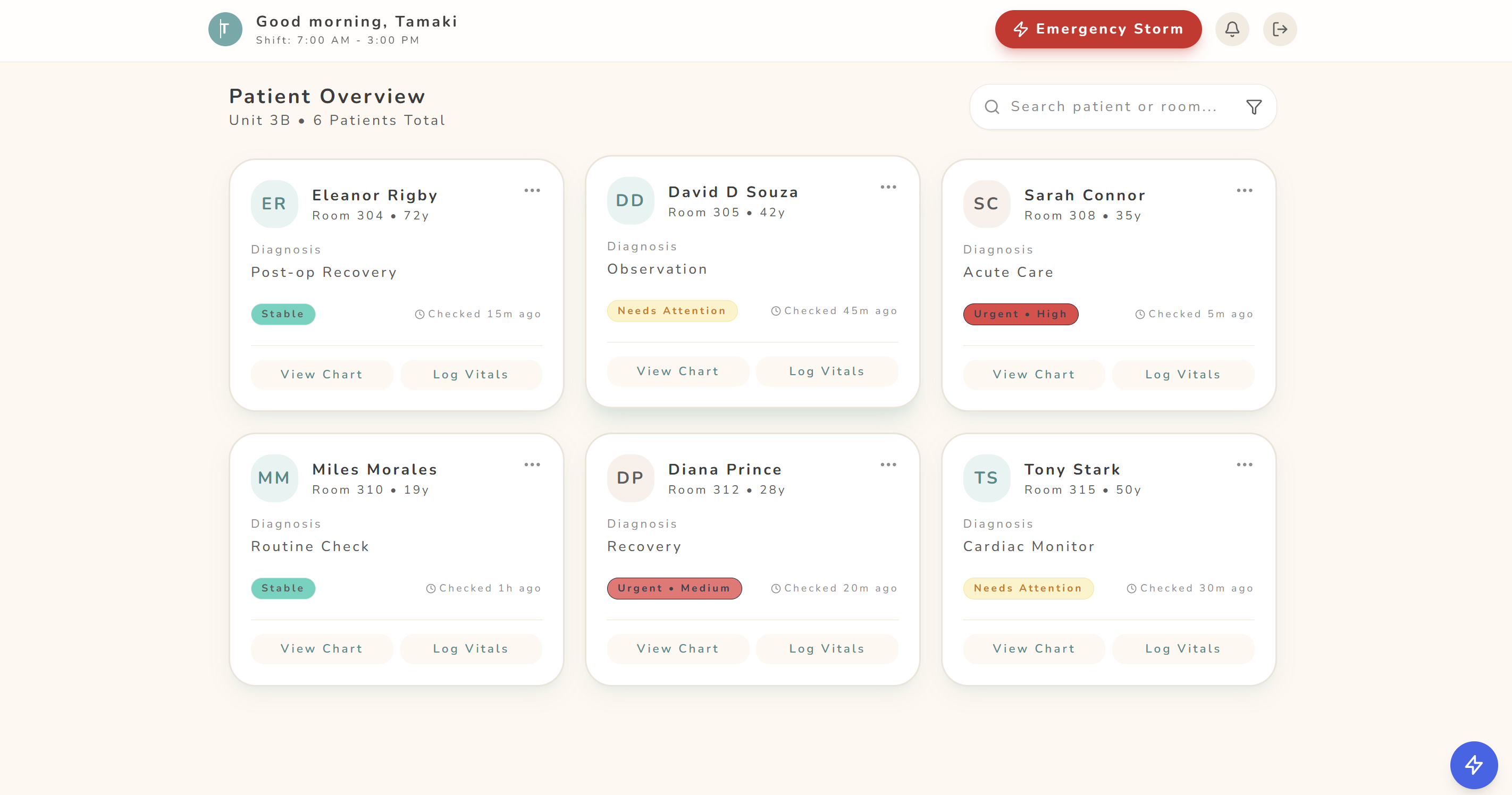Open Miles Morales' three-dot menu
Viewport: 1512px width, 795px height.
tap(532, 464)
